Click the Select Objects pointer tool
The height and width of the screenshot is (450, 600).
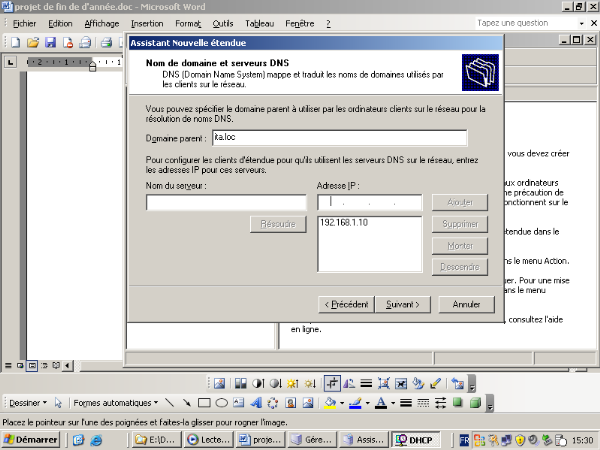click(59, 403)
